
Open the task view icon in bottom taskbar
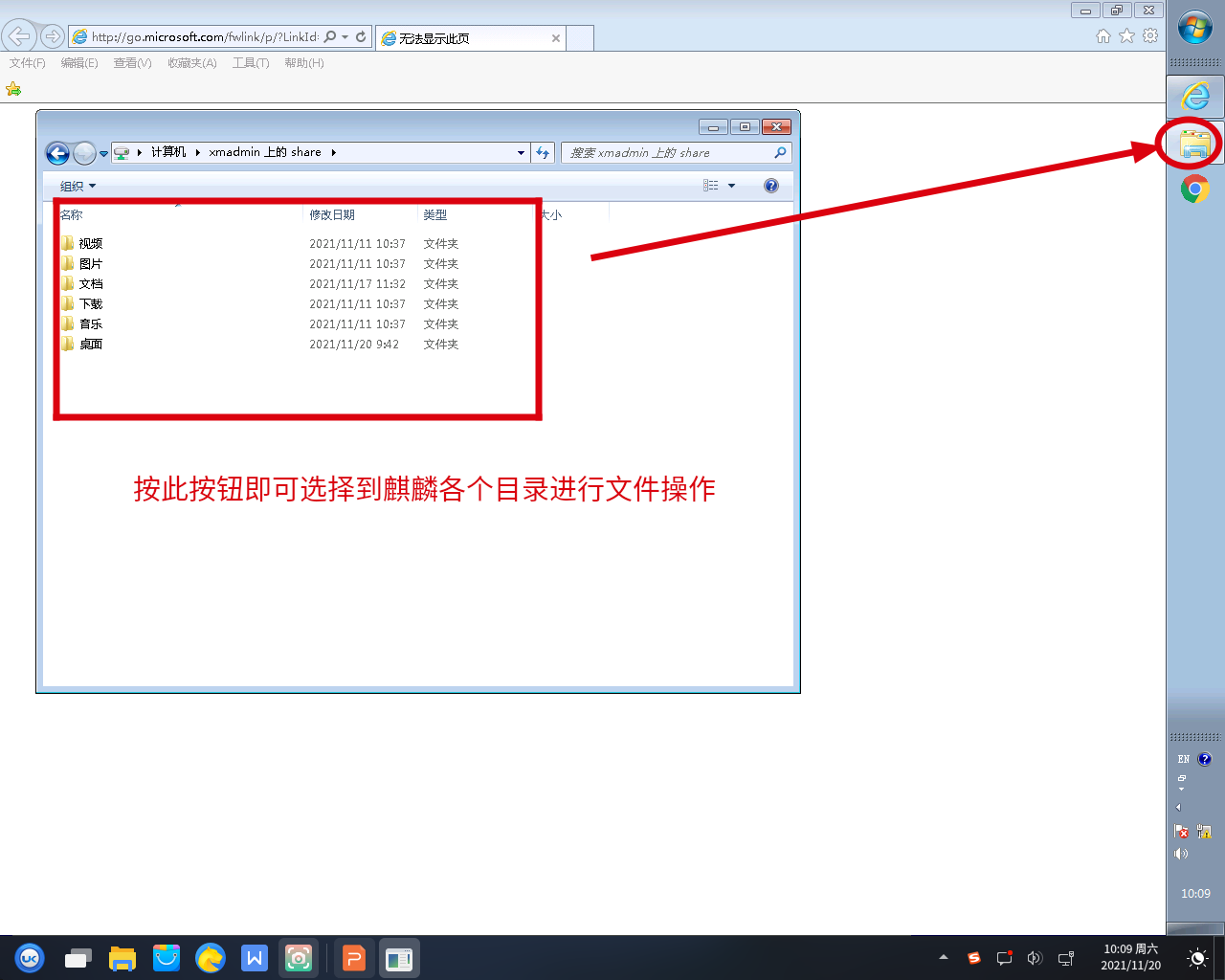78,958
